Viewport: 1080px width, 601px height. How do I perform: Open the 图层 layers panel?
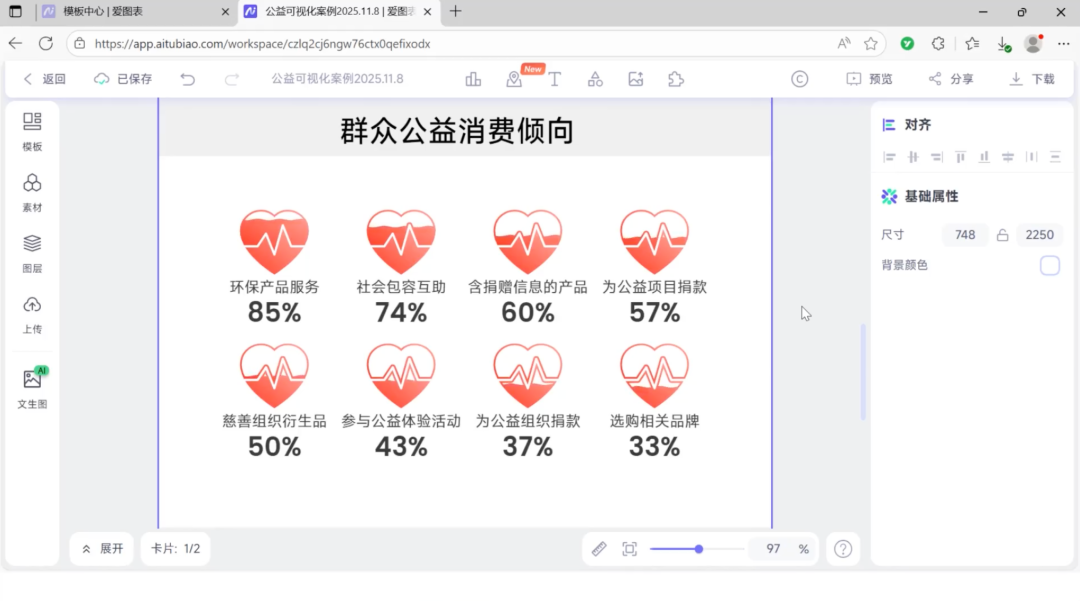pos(32,254)
